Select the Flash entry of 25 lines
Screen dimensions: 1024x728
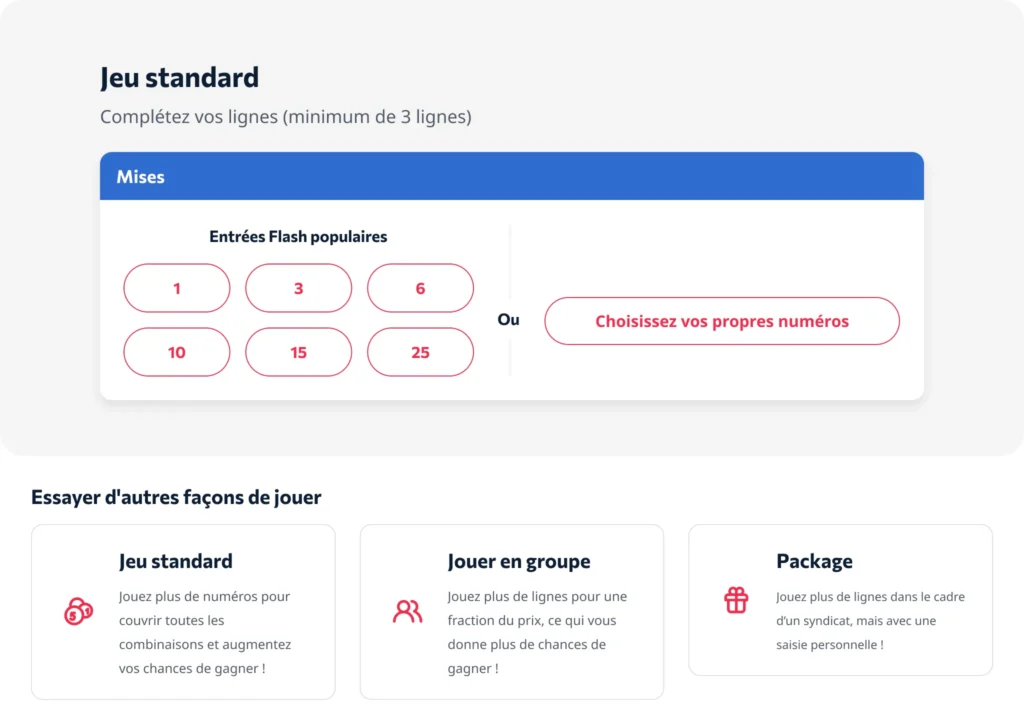(x=420, y=352)
